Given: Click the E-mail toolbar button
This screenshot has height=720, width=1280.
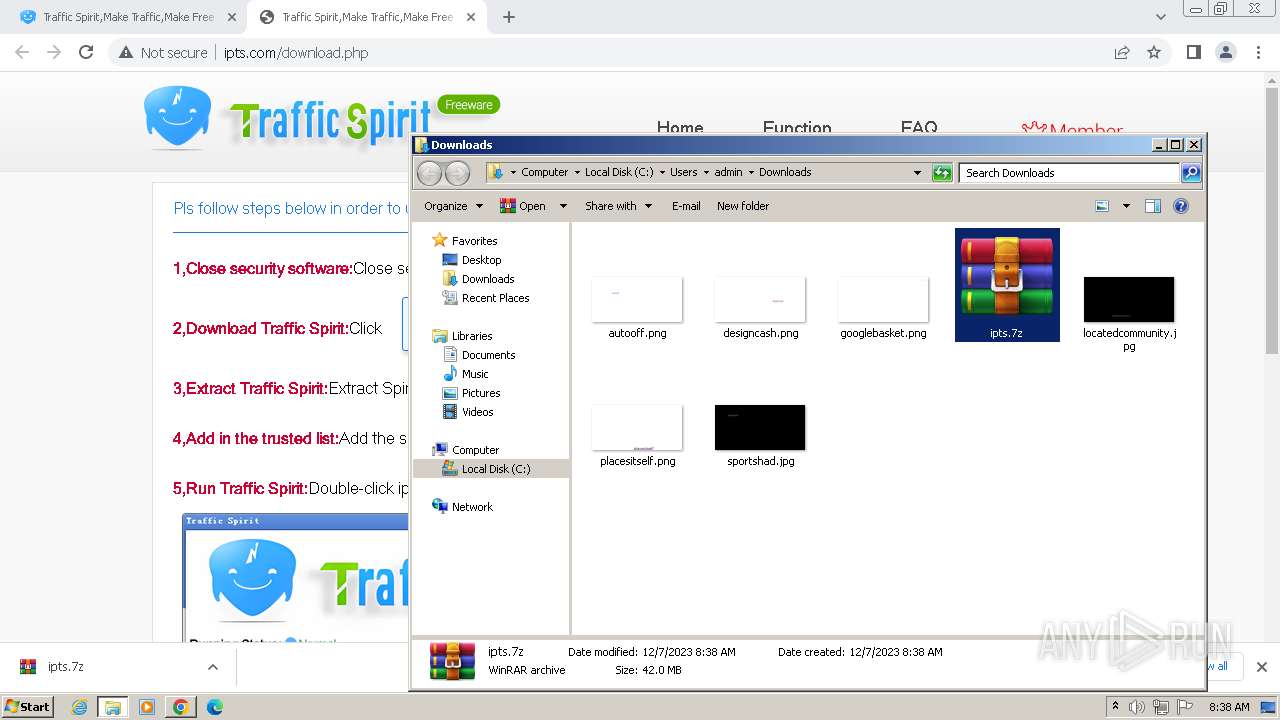Looking at the screenshot, I should click(x=686, y=206).
